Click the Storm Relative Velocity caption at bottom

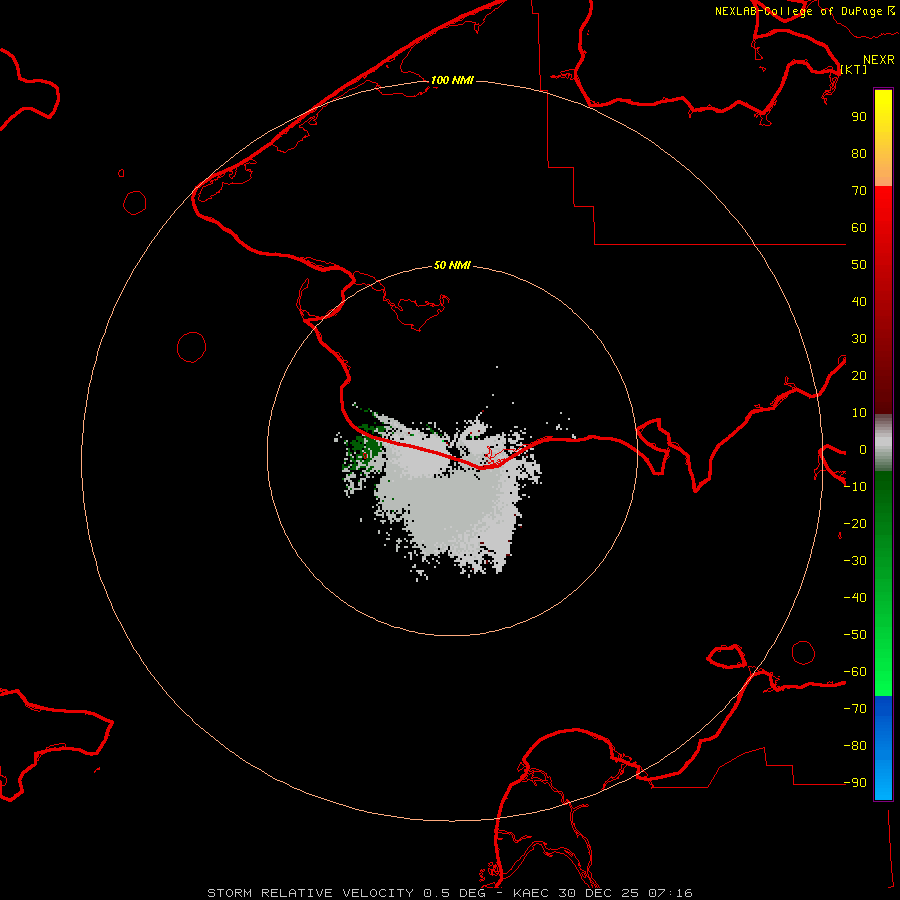click(x=449, y=893)
